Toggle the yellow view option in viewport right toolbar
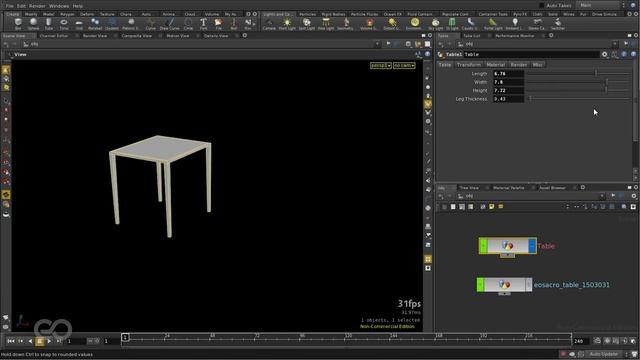 click(x=428, y=104)
